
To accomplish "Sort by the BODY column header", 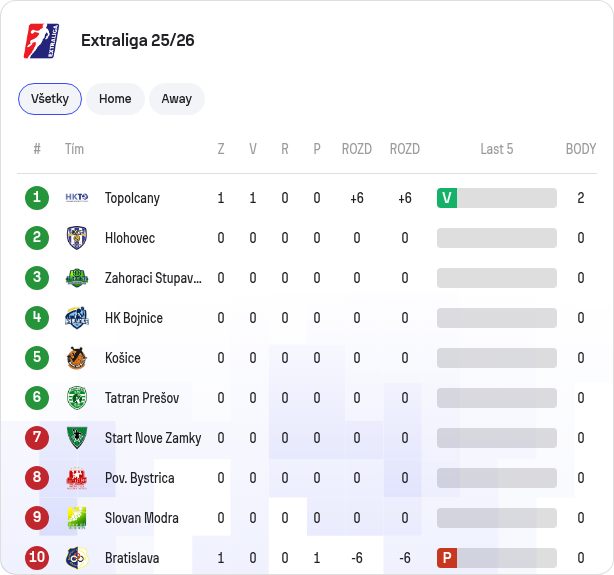I will coord(581,149).
